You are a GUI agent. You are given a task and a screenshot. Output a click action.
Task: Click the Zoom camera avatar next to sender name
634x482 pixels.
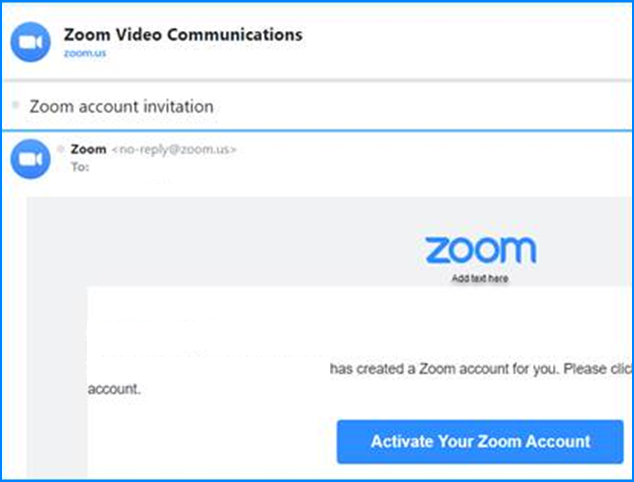(31, 159)
